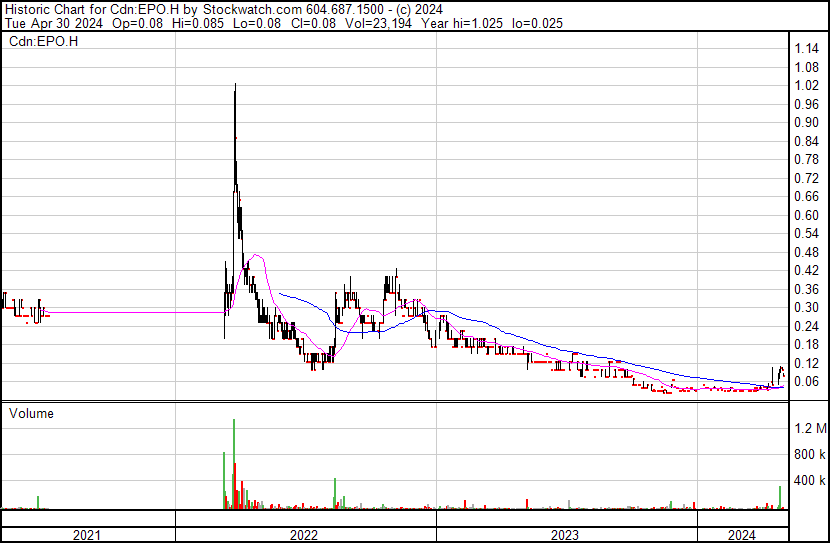The width and height of the screenshot is (830, 543).
Task: Click the 'Volume' panel label
Action: pos(31,413)
